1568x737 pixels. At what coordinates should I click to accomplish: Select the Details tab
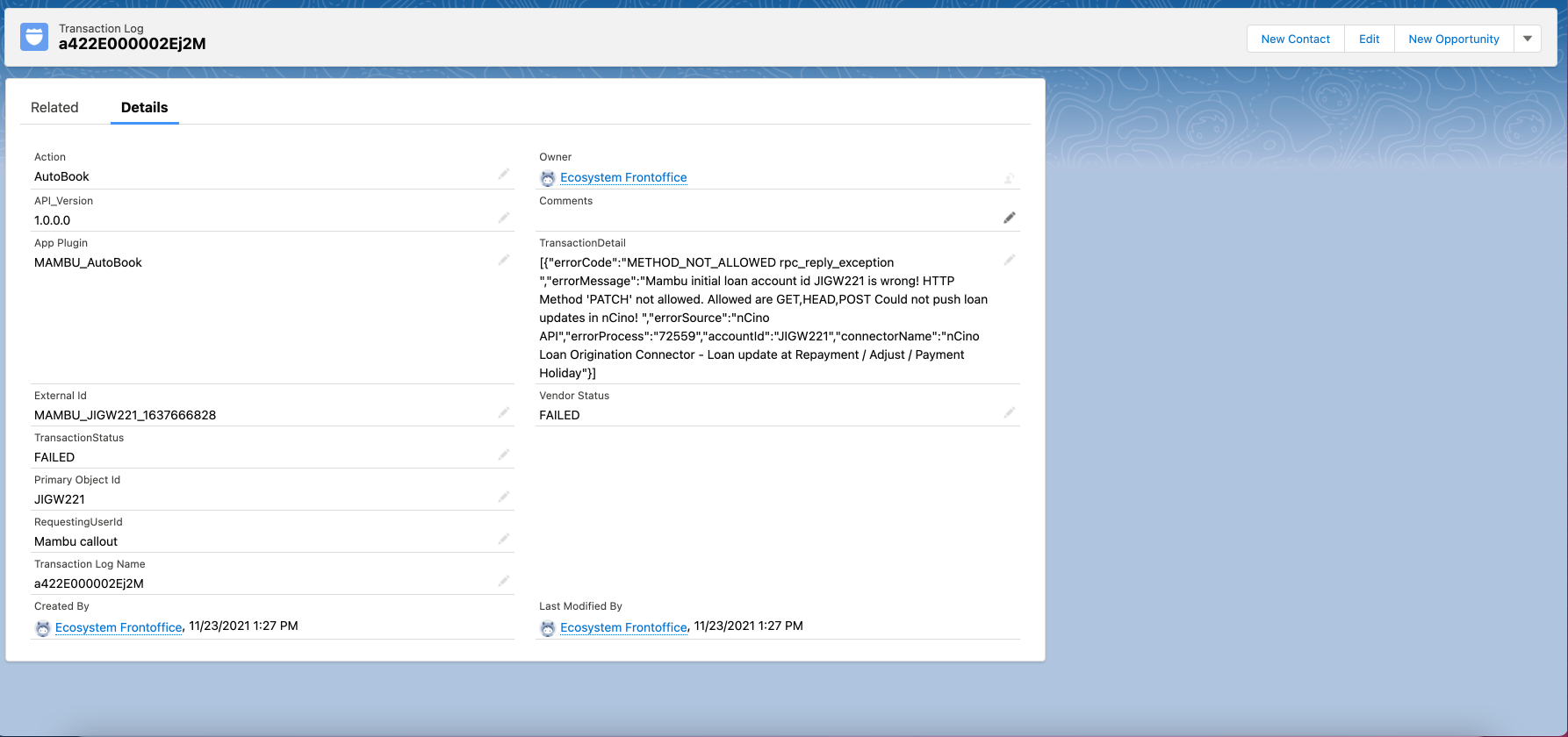[144, 107]
